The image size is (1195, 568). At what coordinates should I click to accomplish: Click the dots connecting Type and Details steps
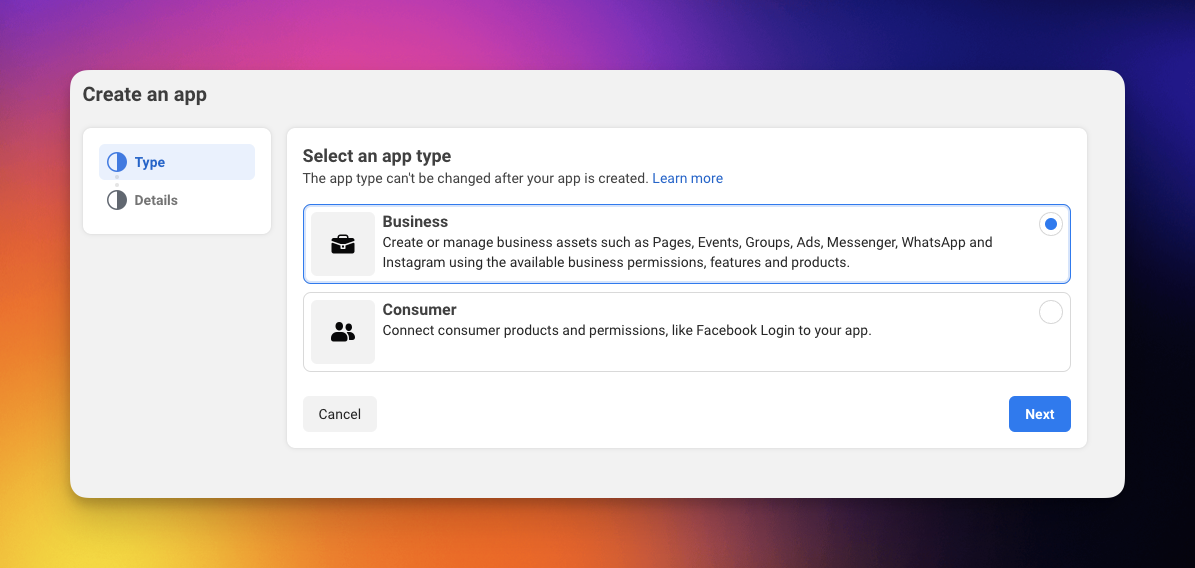[117, 181]
